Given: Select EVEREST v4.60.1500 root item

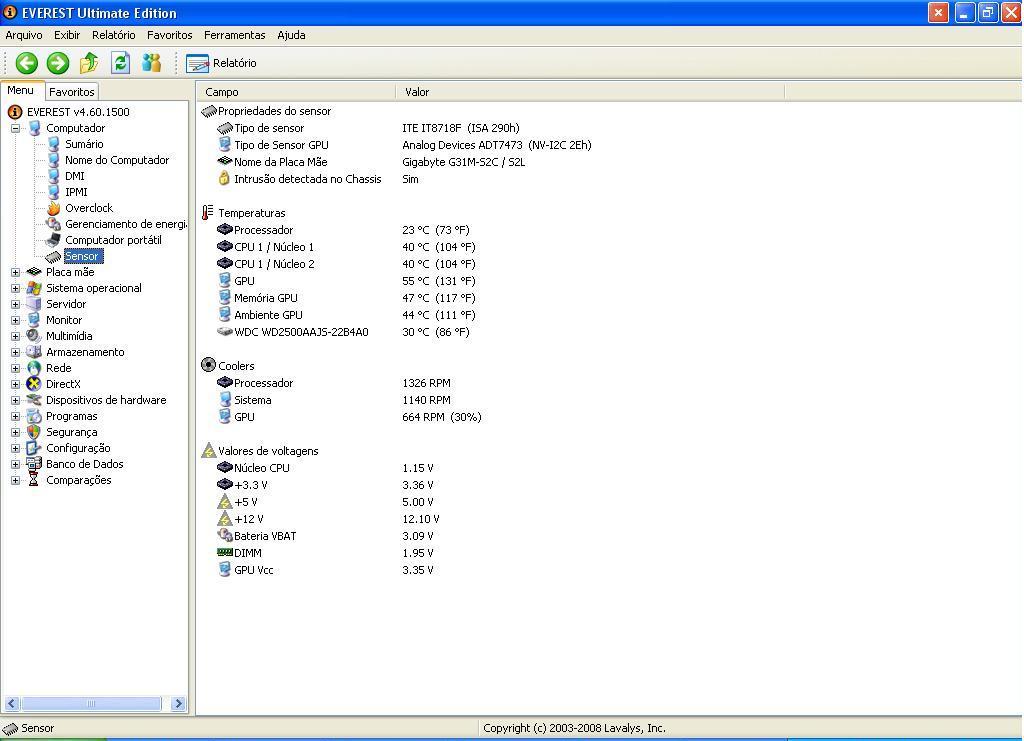Looking at the screenshot, I should pyautogui.click(x=78, y=112).
